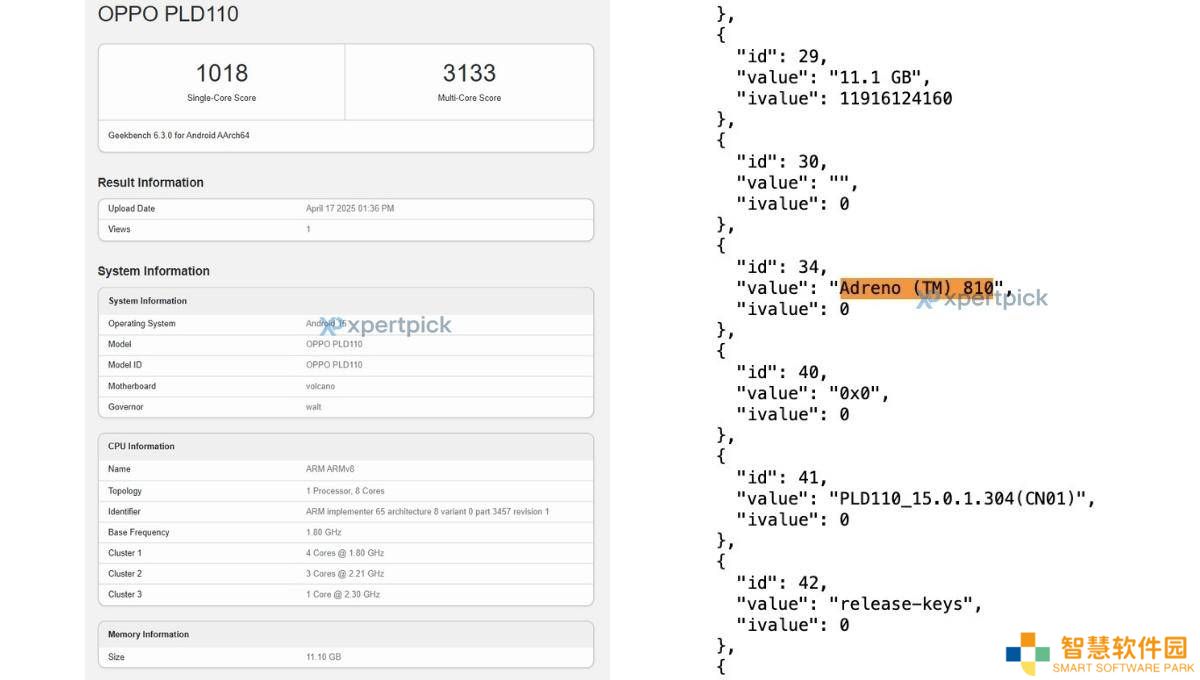Select the JSON line "id": 41
Viewport: 1200px width, 680px height.
(782, 477)
